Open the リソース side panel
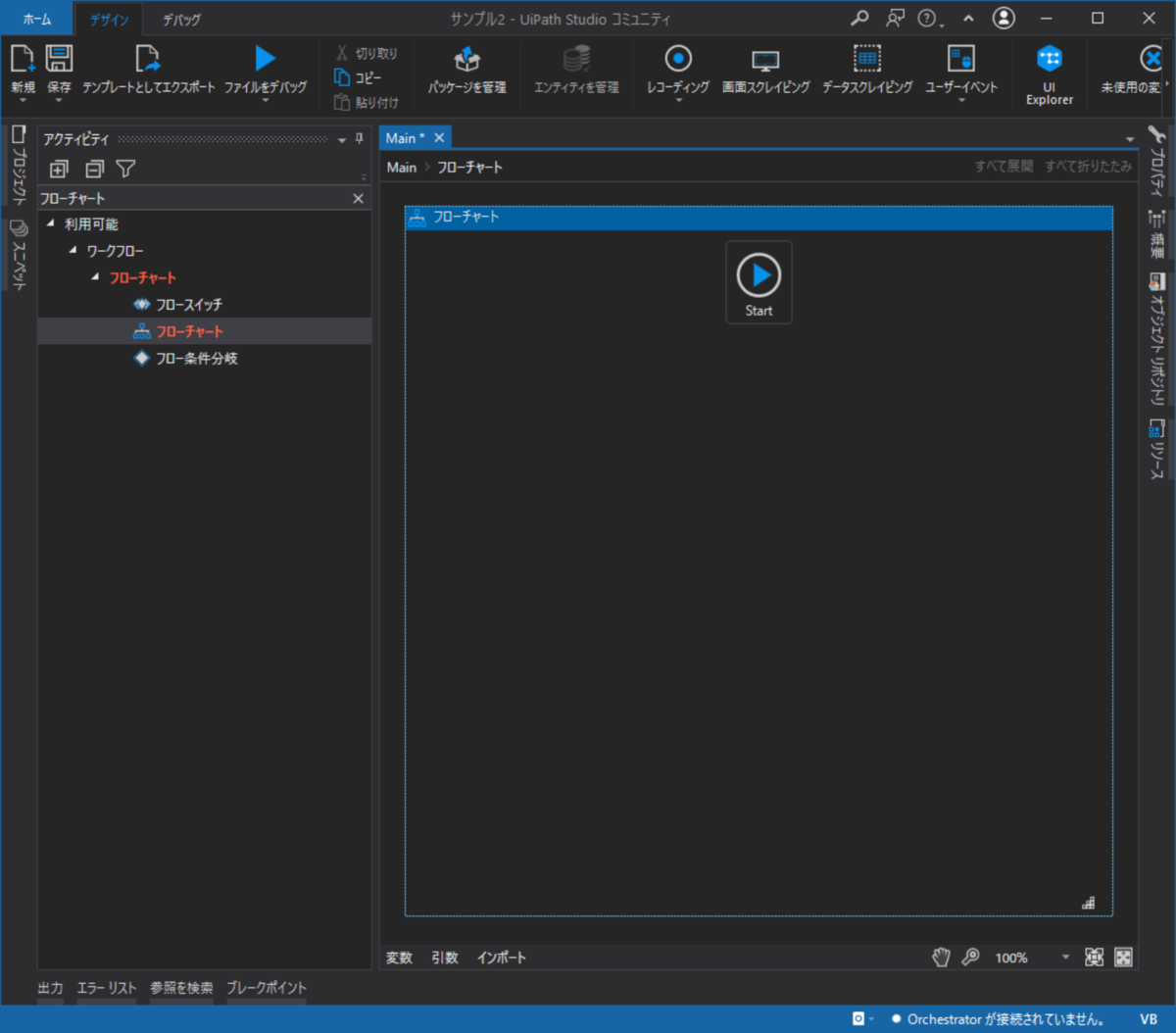1176x1033 pixels. [x=1156, y=449]
